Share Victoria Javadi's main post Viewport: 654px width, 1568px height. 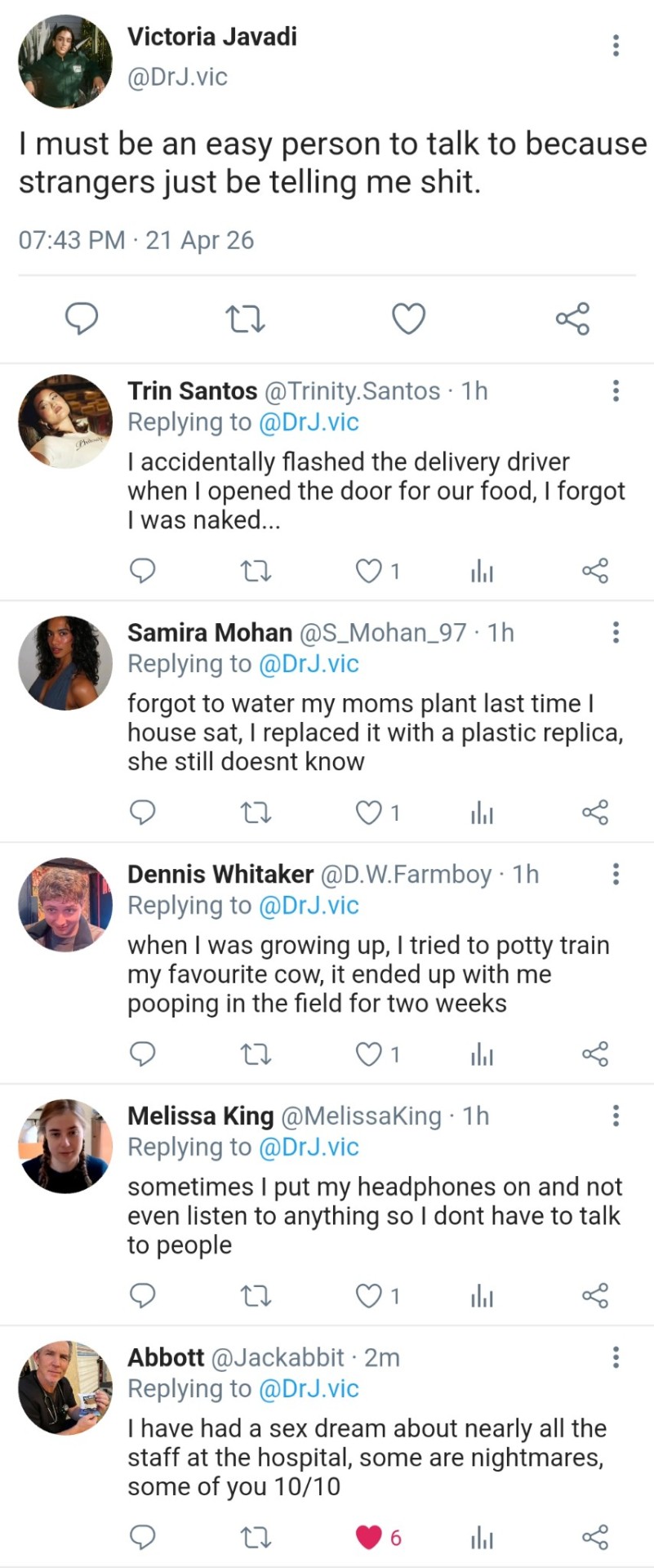click(572, 318)
